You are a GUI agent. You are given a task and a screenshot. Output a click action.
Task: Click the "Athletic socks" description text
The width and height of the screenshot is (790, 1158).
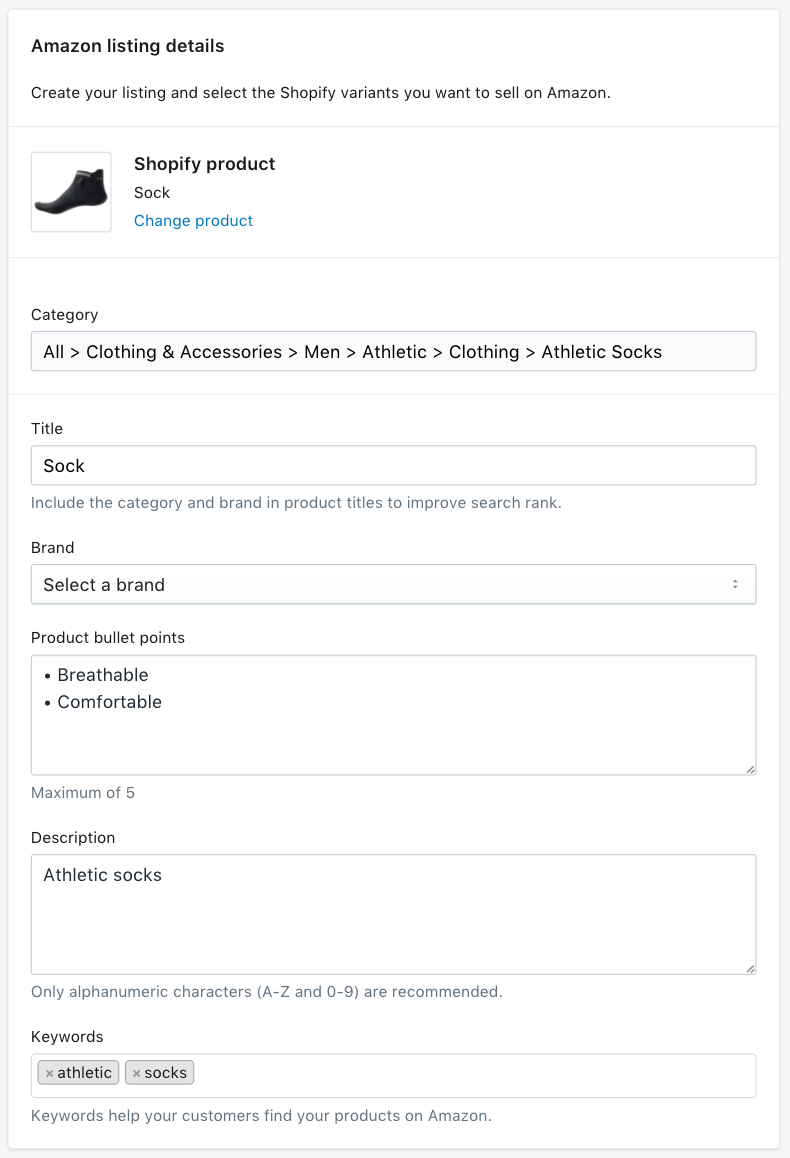tap(102, 875)
